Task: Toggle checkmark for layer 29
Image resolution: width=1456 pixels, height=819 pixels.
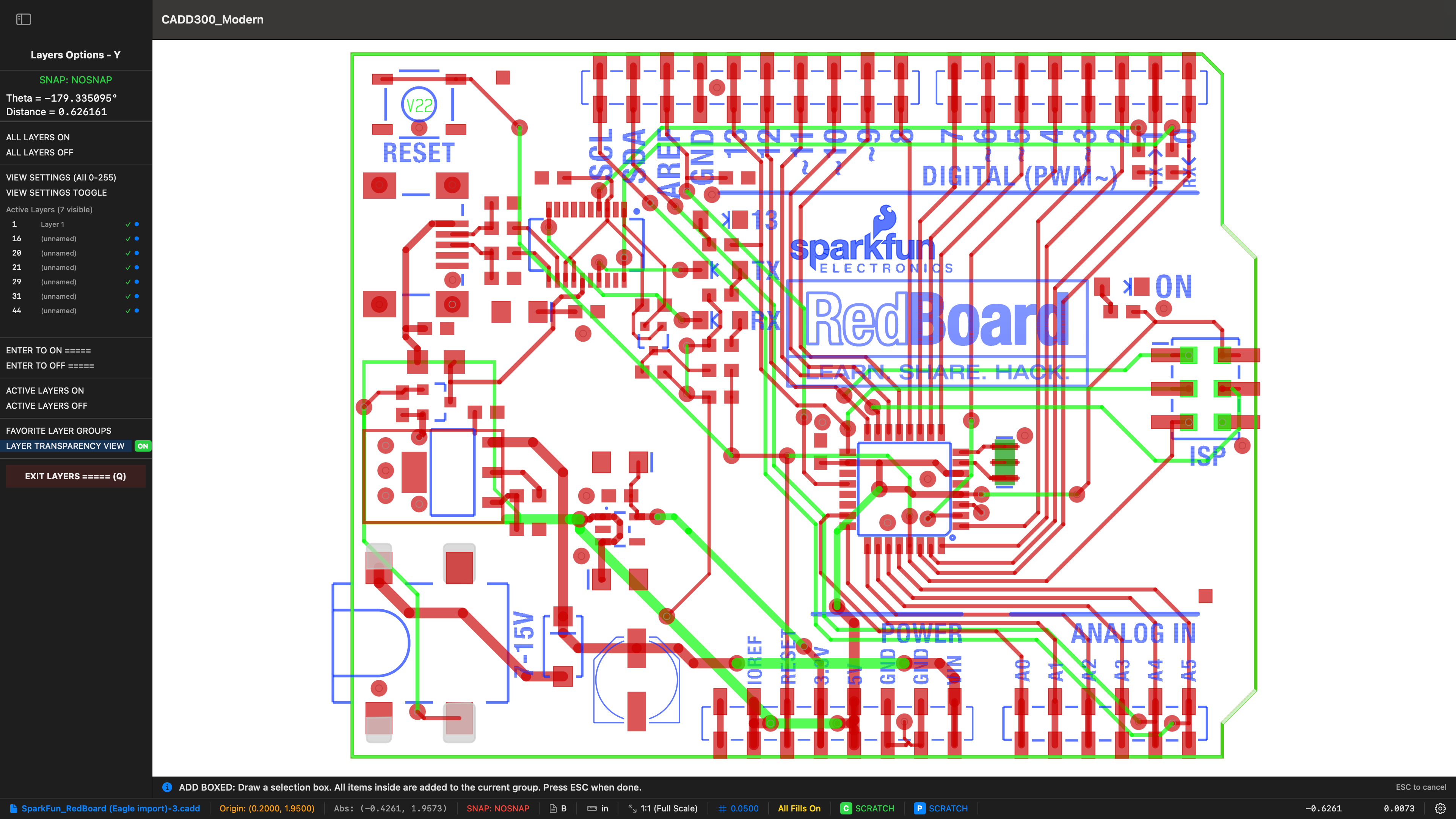Action: (128, 282)
